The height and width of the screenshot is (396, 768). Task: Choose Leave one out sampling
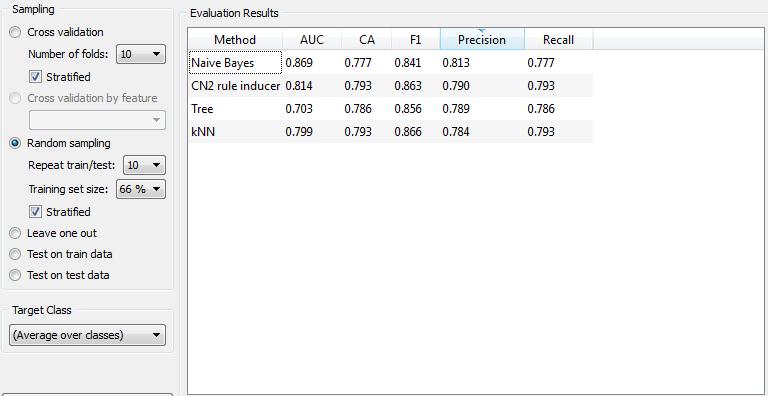[x=15, y=233]
